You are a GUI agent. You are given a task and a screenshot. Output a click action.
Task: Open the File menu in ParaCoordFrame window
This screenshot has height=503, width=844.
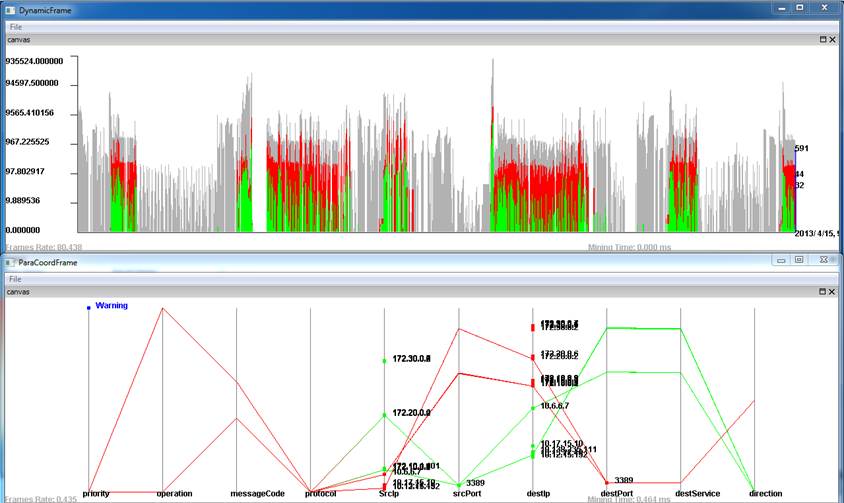click(15, 279)
